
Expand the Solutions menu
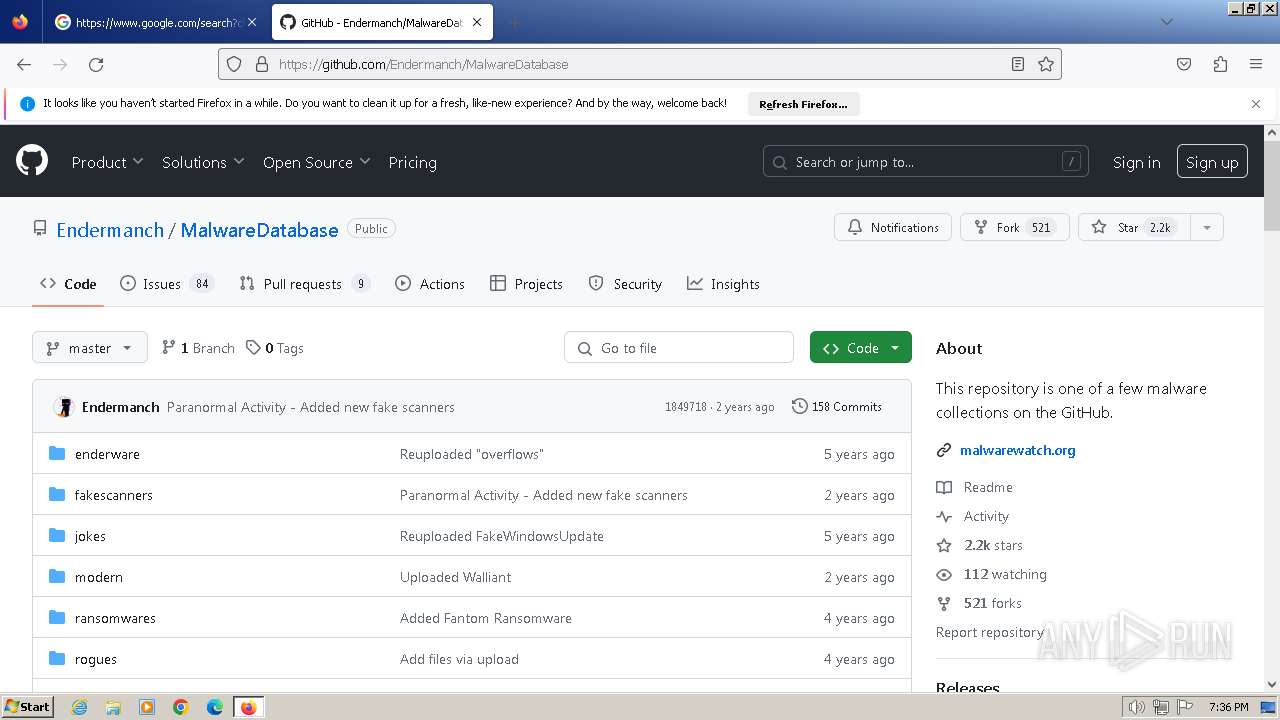tap(203, 162)
